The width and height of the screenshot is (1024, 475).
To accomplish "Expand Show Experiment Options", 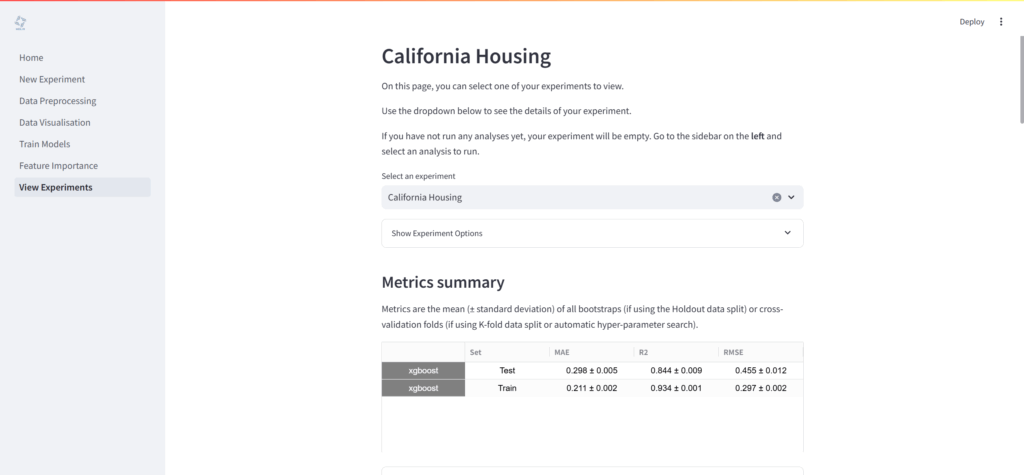I will coord(592,233).
